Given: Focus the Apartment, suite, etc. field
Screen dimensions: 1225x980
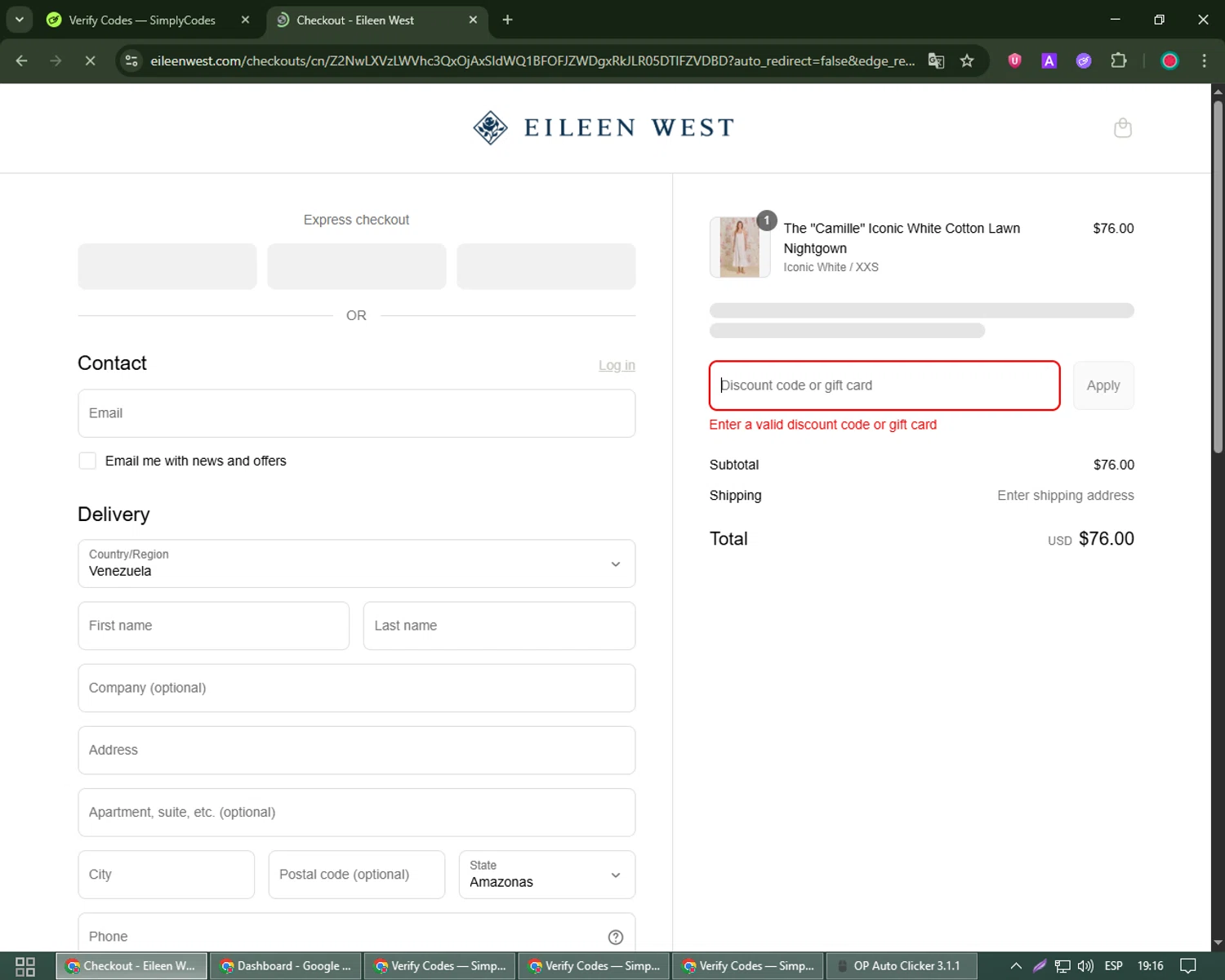Looking at the screenshot, I should coord(356,813).
